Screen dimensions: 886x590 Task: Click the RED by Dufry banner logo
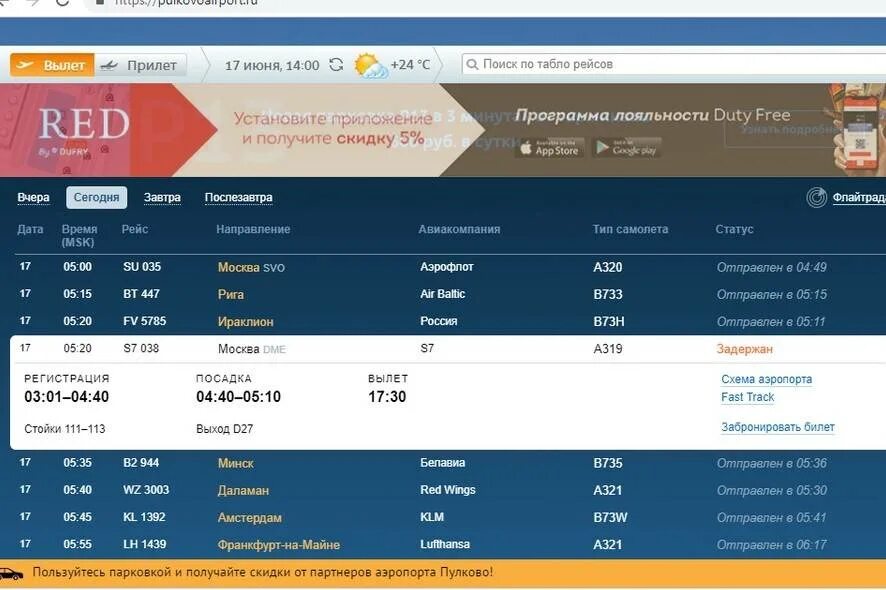click(84, 130)
